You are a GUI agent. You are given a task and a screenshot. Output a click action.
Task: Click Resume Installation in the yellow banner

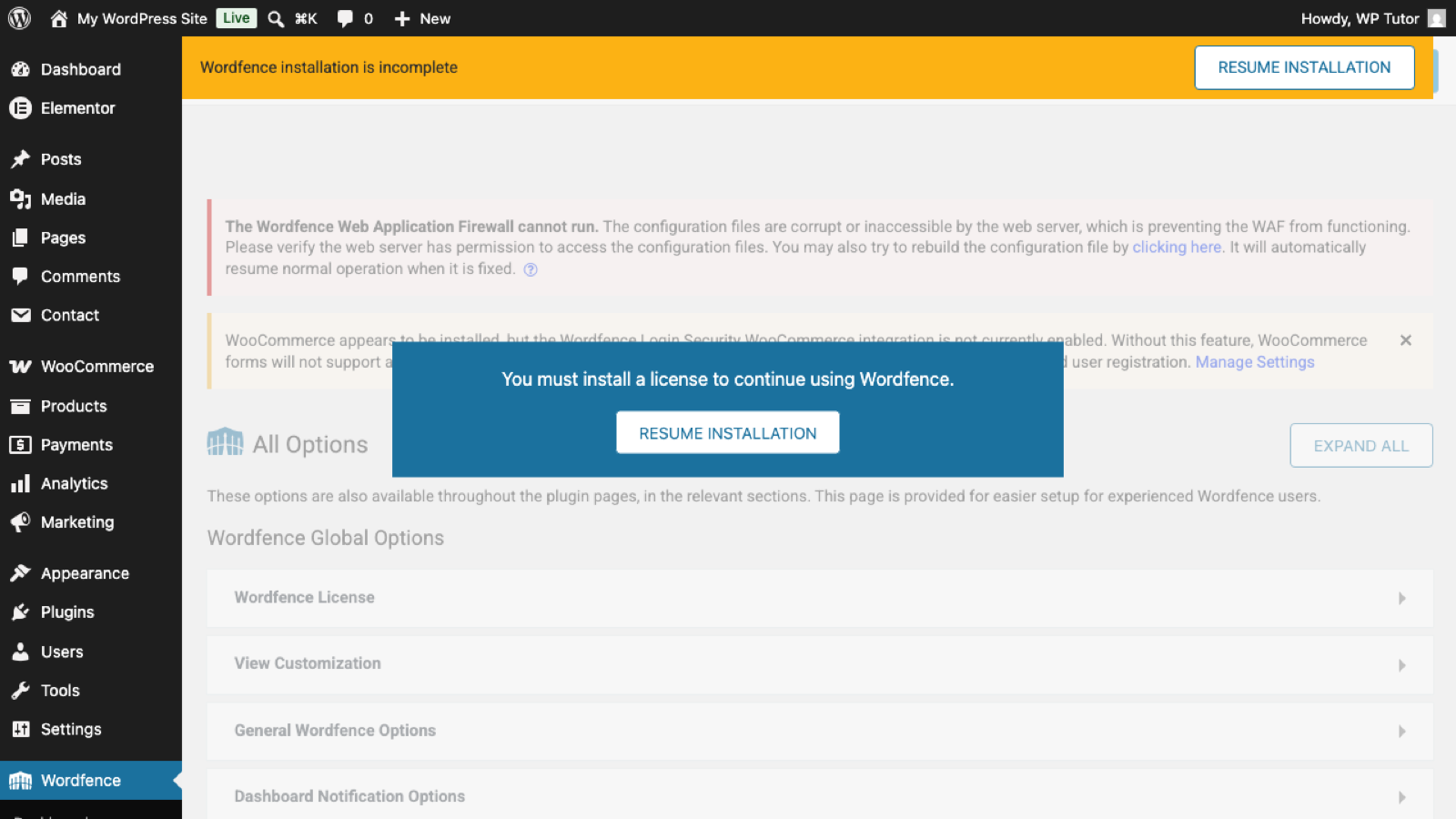tap(1304, 67)
